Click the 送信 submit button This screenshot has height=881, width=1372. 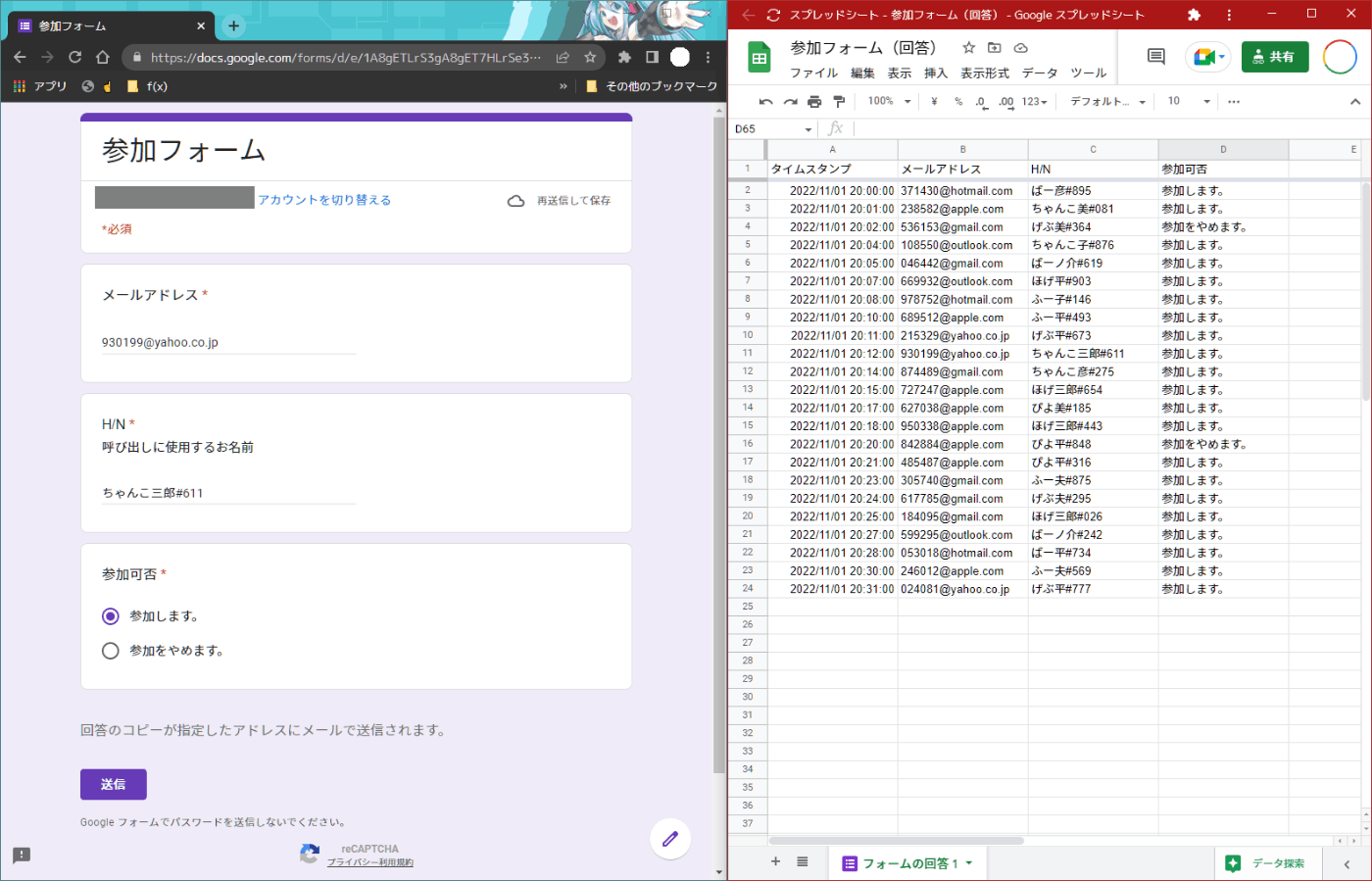pos(114,784)
